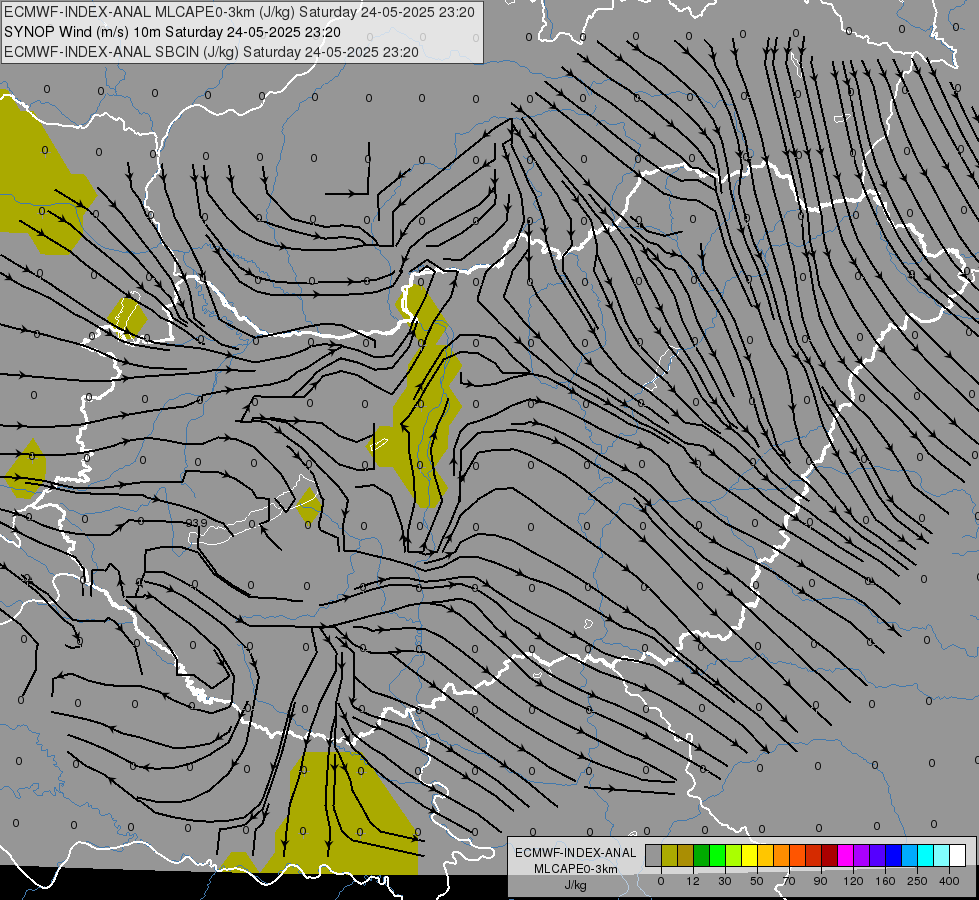Click the gray swatch in the MLCAPE legend
979x900 pixels.
[x=654, y=855]
